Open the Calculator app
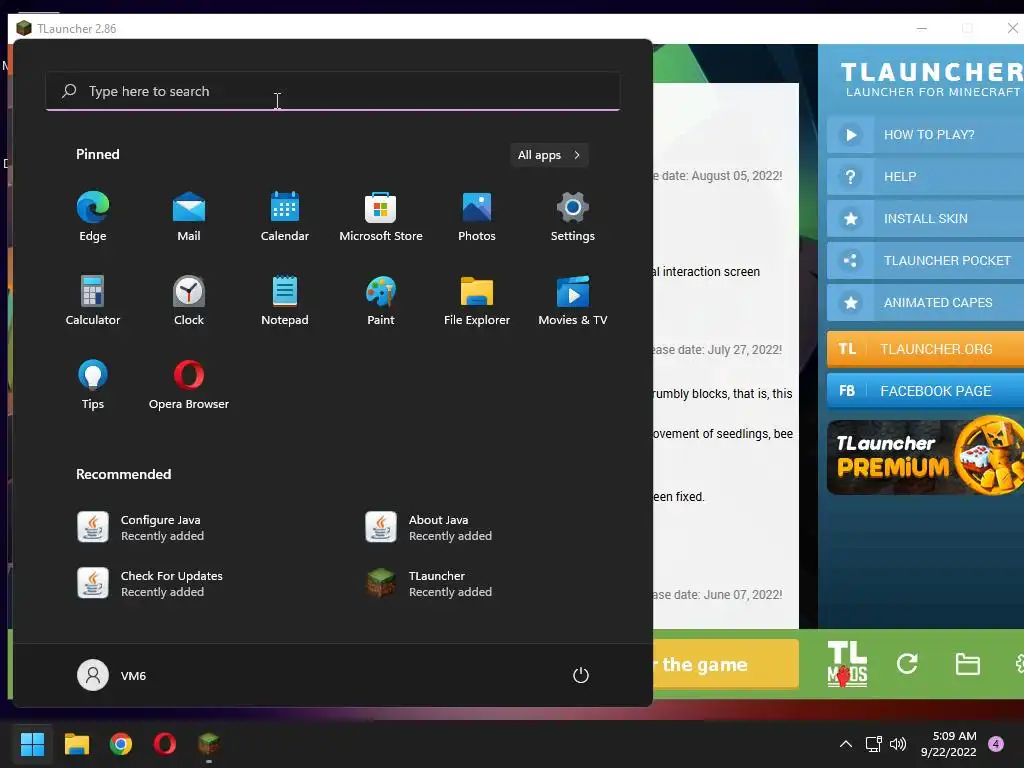Viewport: 1024px width, 768px height. coord(93,300)
